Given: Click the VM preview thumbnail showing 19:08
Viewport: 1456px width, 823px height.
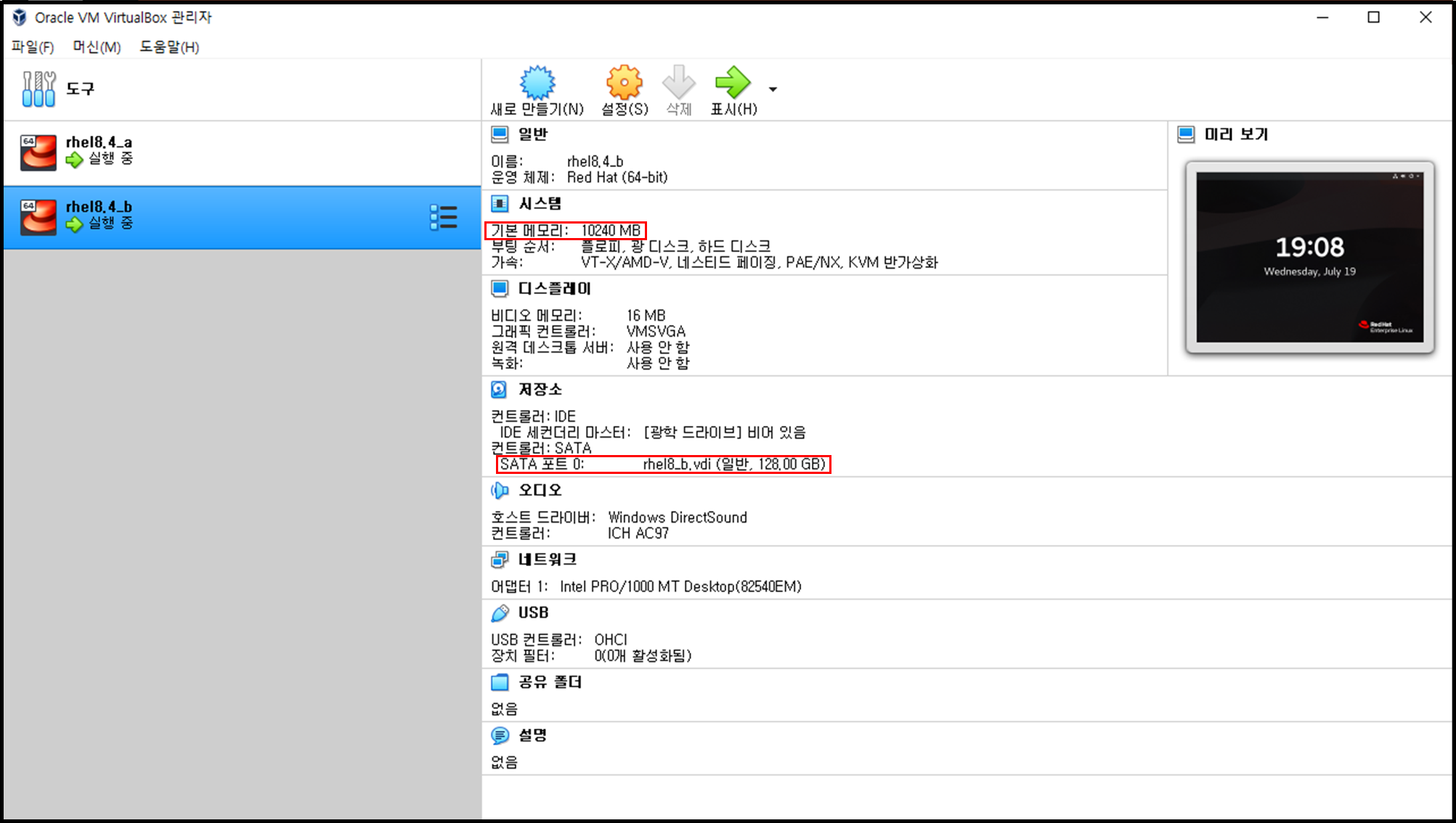Looking at the screenshot, I should pyautogui.click(x=1309, y=258).
